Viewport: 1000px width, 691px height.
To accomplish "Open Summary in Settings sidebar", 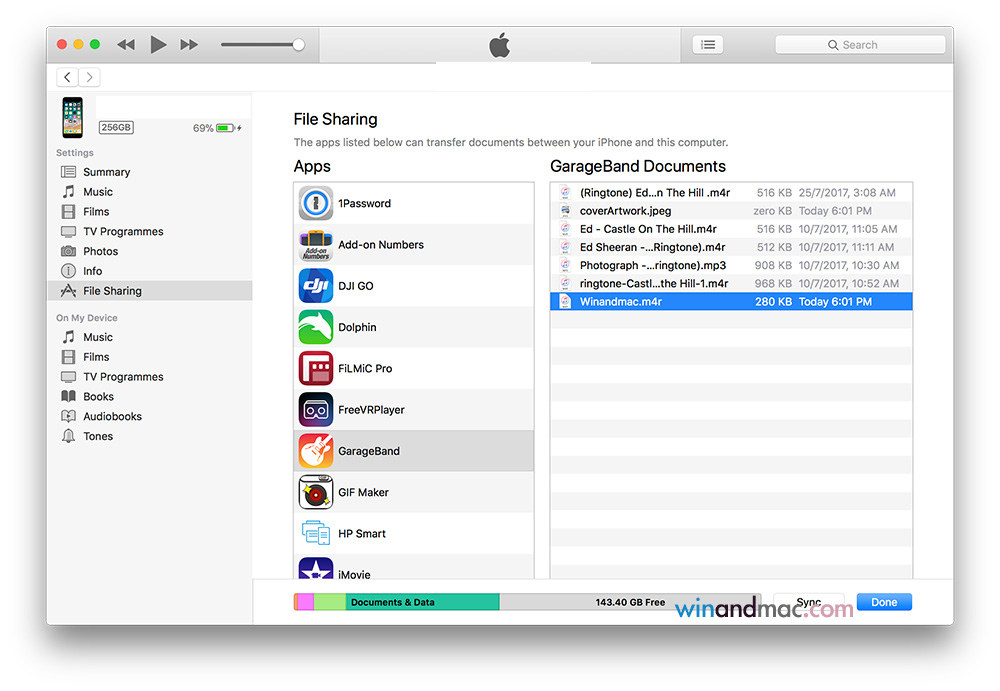I will point(106,172).
